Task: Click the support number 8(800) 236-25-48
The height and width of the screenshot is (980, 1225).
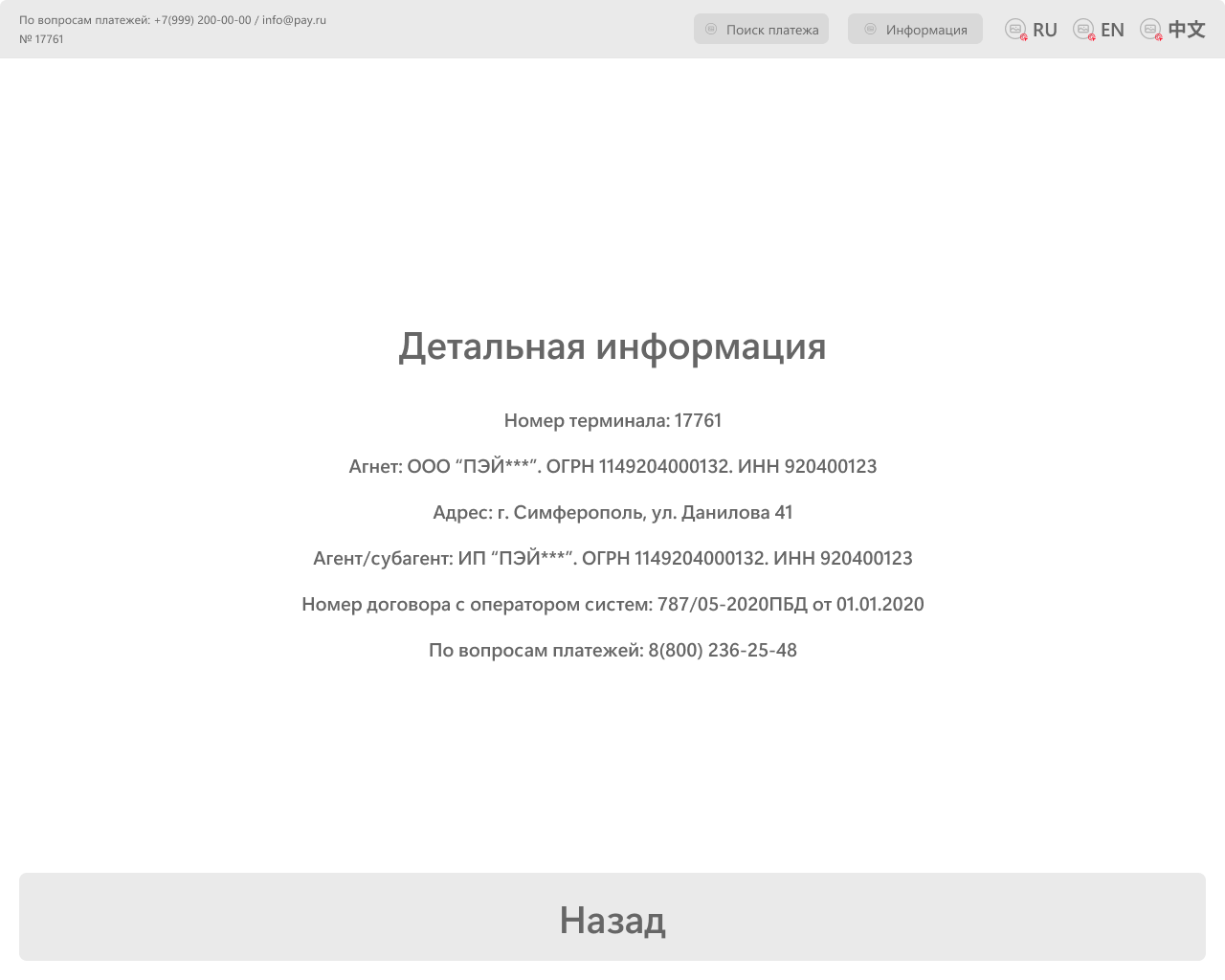Action: tap(612, 650)
